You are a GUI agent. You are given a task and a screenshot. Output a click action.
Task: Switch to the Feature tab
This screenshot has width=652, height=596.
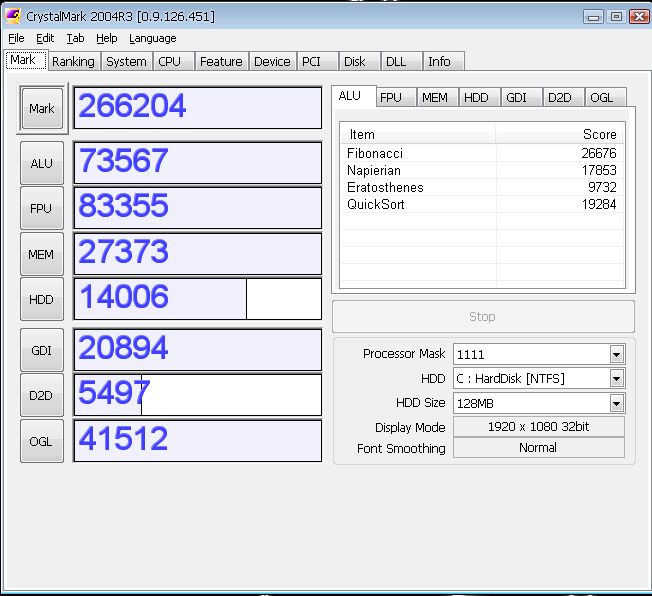[221, 62]
